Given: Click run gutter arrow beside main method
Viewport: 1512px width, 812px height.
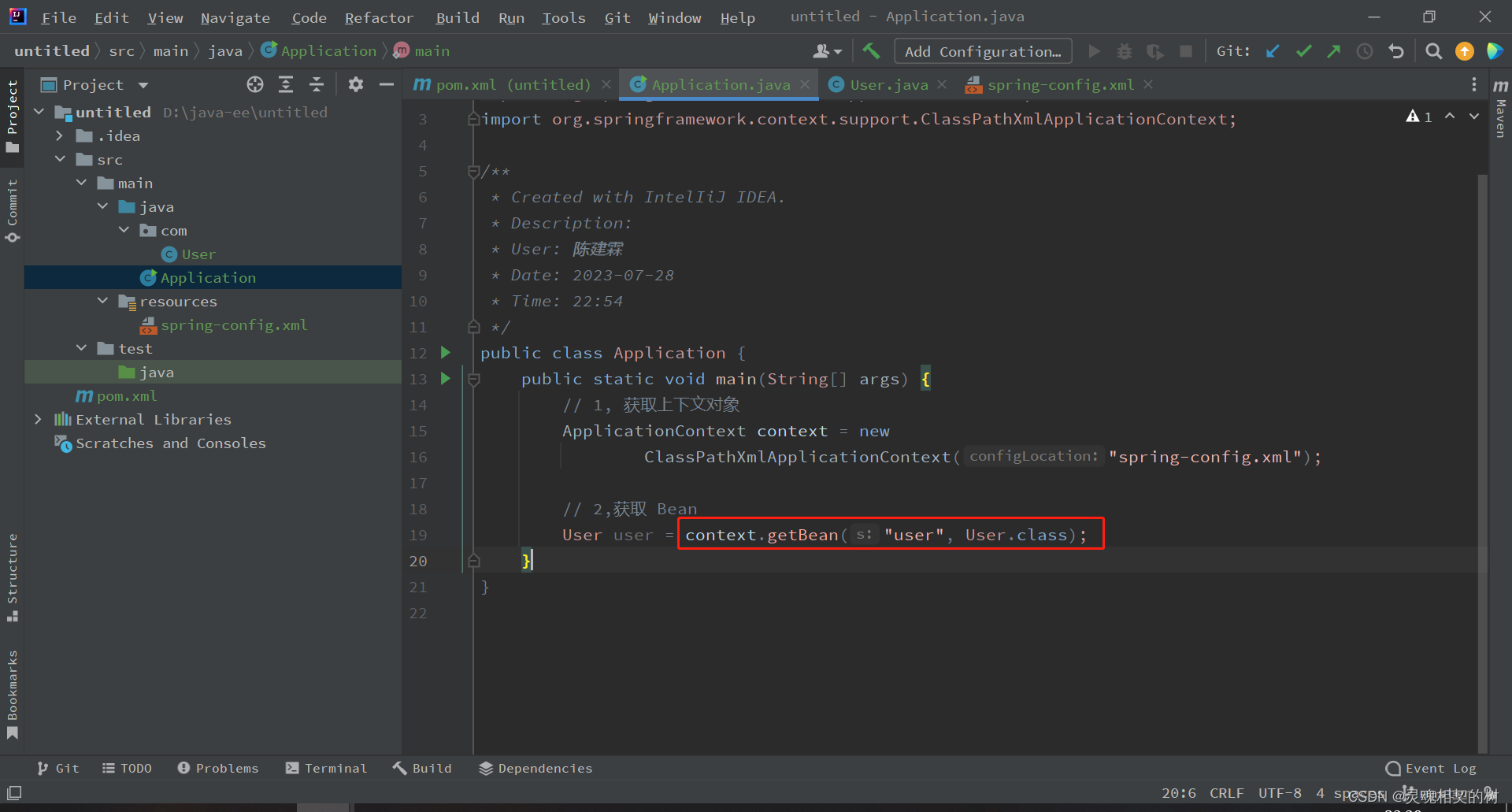Looking at the screenshot, I should coord(446,379).
